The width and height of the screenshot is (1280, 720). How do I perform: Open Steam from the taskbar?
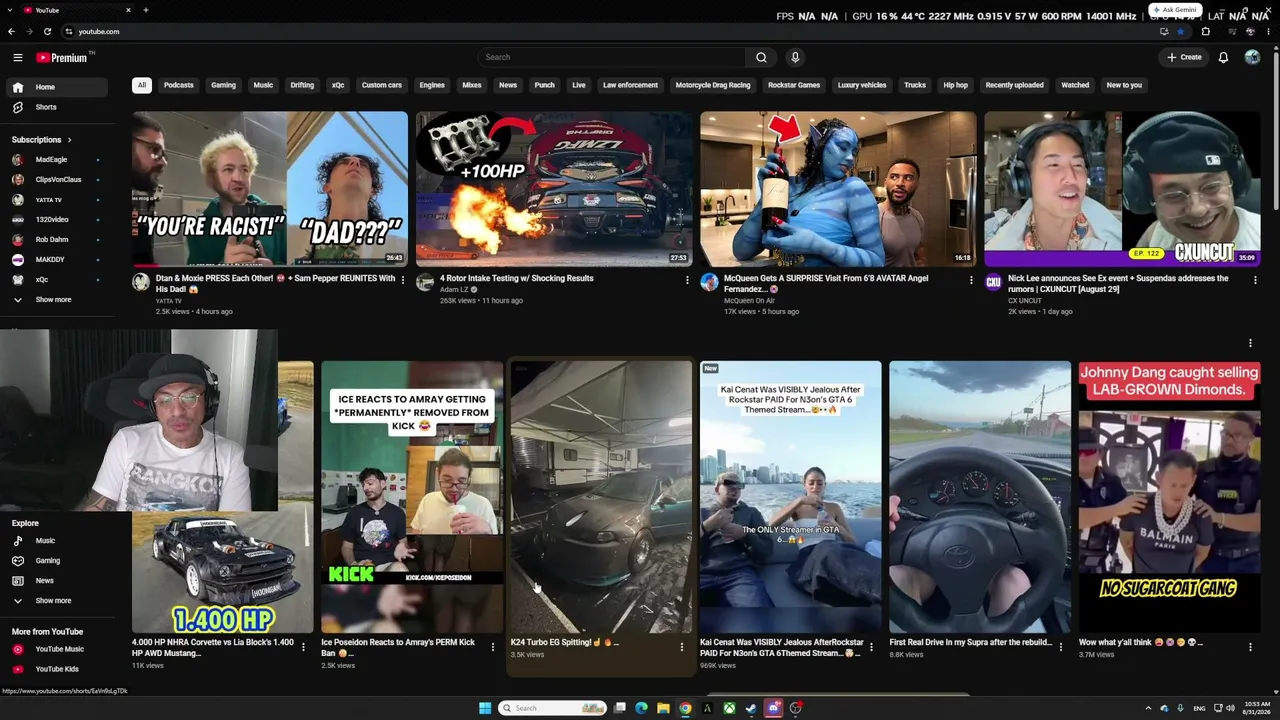[x=751, y=708]
